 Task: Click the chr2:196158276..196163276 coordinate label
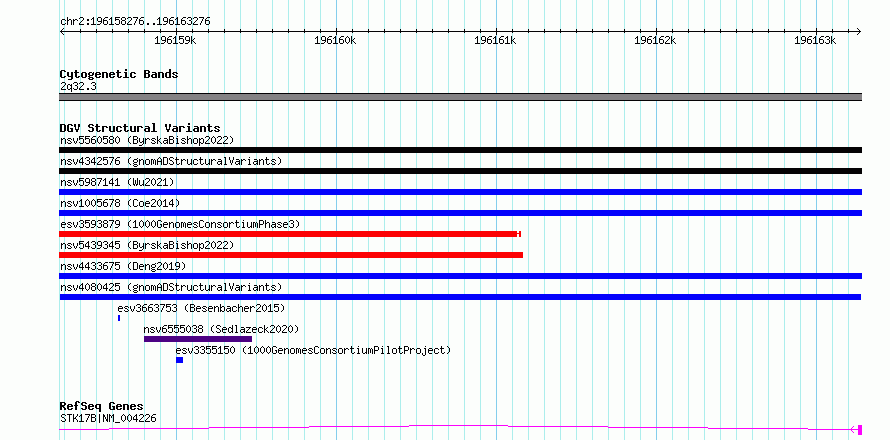[x=135, y=22]
